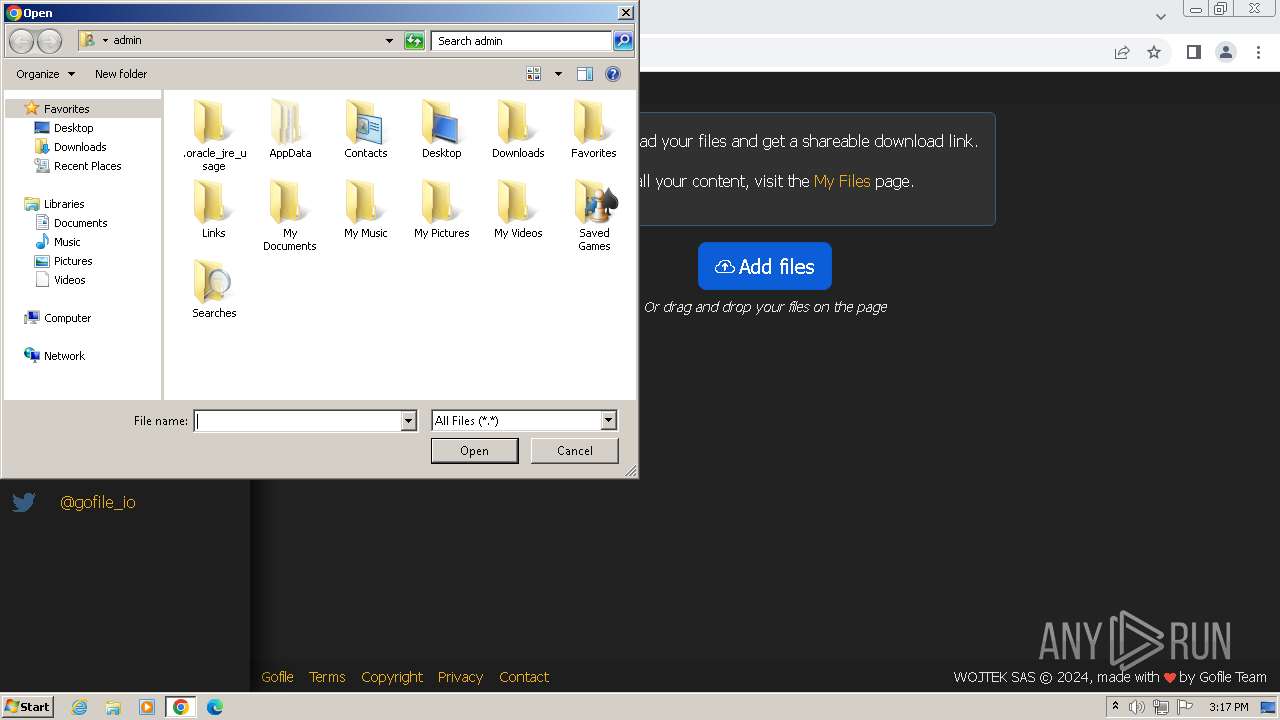Open the Windows Start button
Screen dimensions: 1280x720
click(x=28, y=706)
